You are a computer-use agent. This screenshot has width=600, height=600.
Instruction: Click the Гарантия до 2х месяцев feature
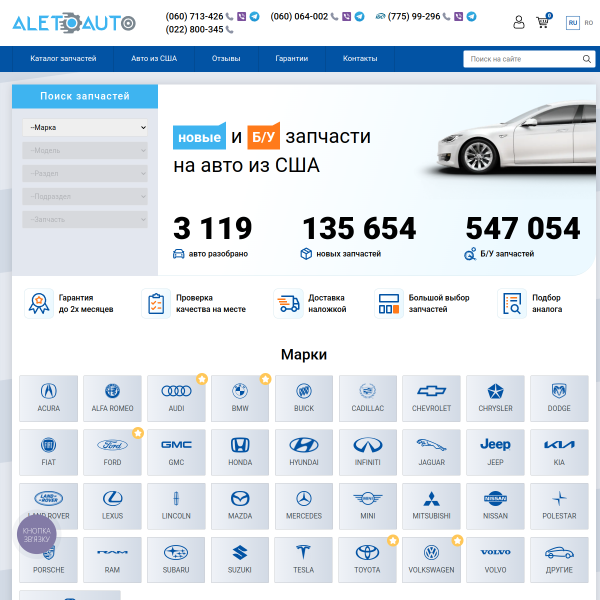(x=69, y=303)
